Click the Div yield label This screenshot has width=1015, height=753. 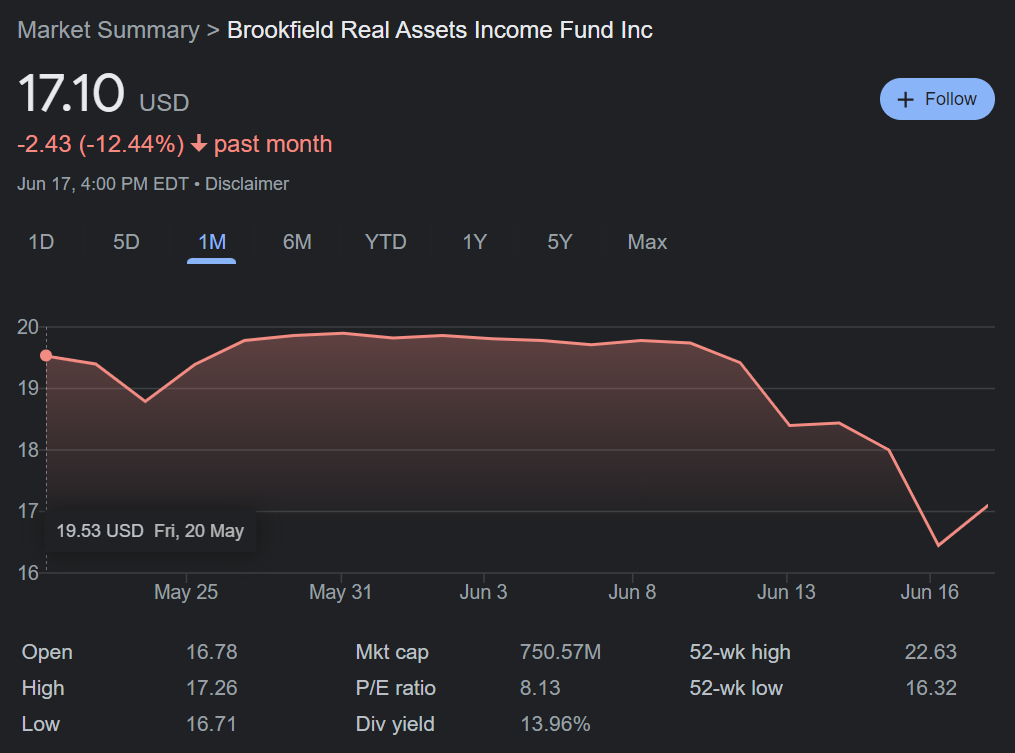pyautogui.click(x=395, y=724)
